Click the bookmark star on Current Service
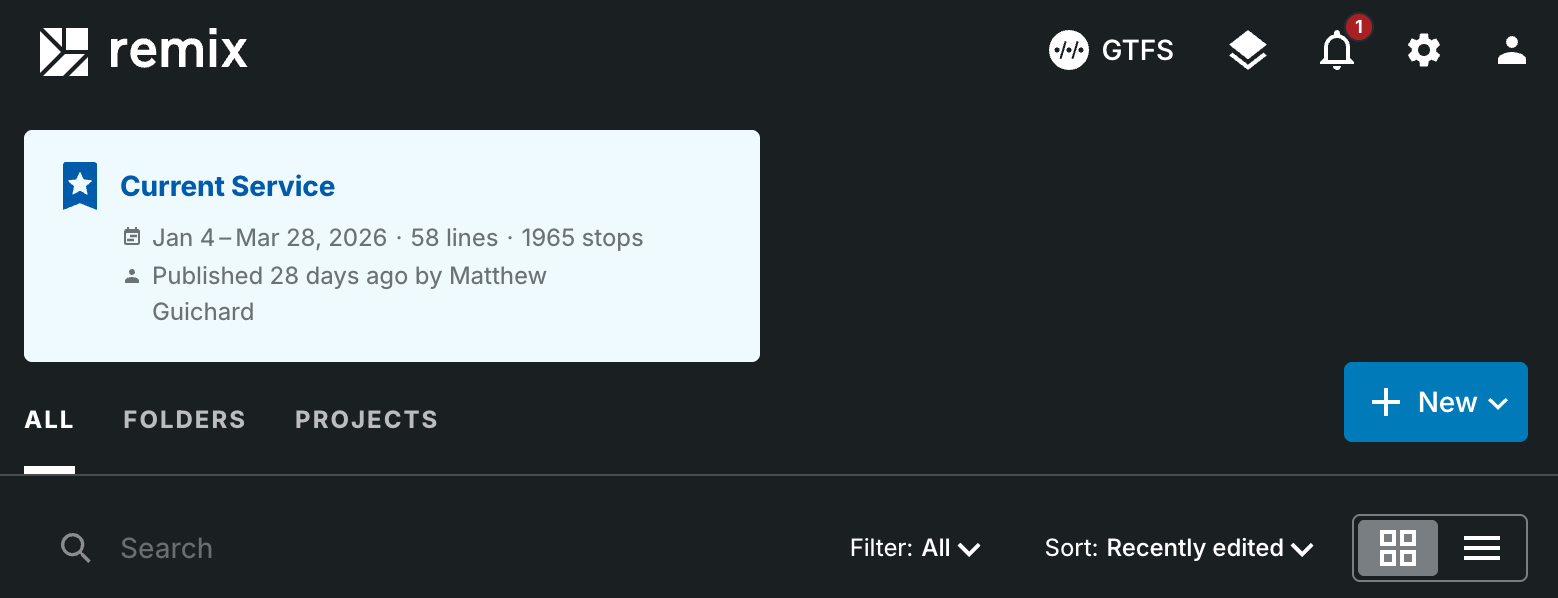This screenshot has height=598, width=1558. (x=79, y=186)
